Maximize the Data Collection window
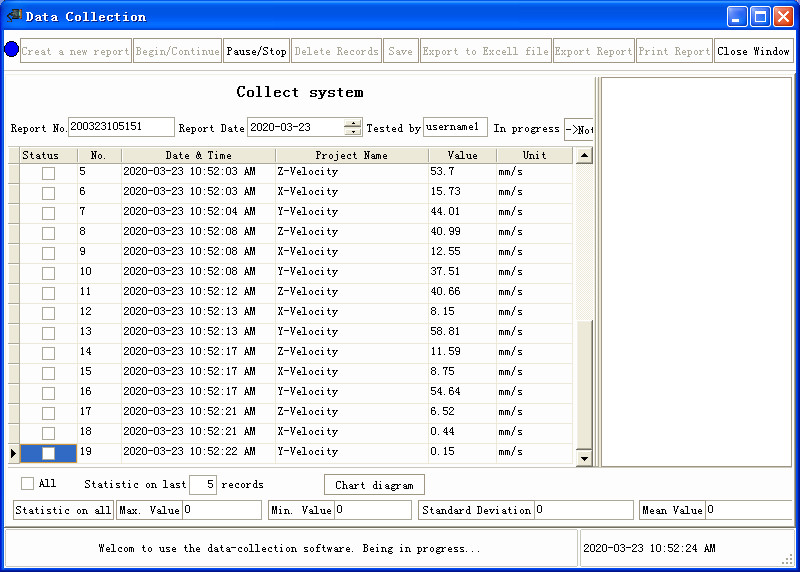This screenshot has height=572, width=800. coord(760,17)
